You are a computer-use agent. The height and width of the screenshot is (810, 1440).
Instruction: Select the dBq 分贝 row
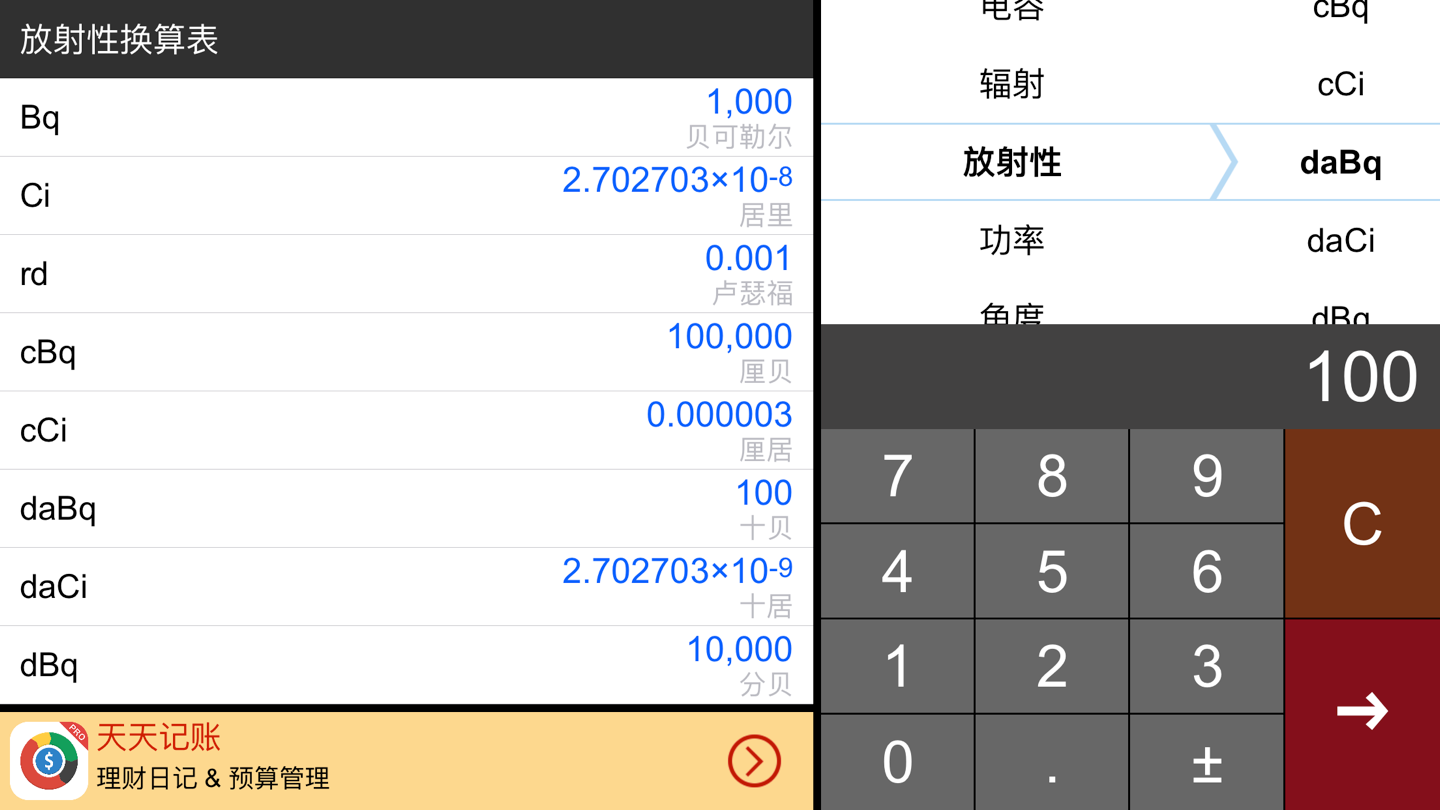tap(407, 665)
